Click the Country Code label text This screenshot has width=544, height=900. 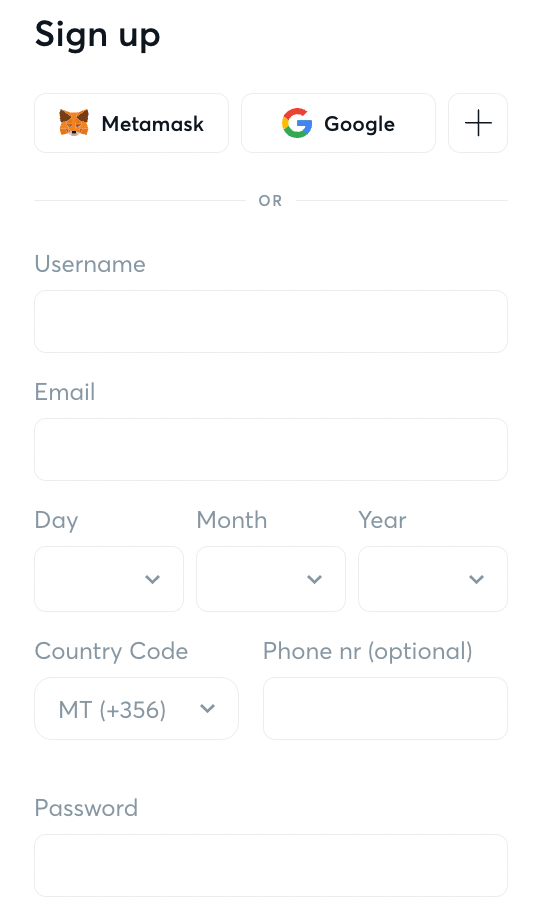click(x=111, y=651)
